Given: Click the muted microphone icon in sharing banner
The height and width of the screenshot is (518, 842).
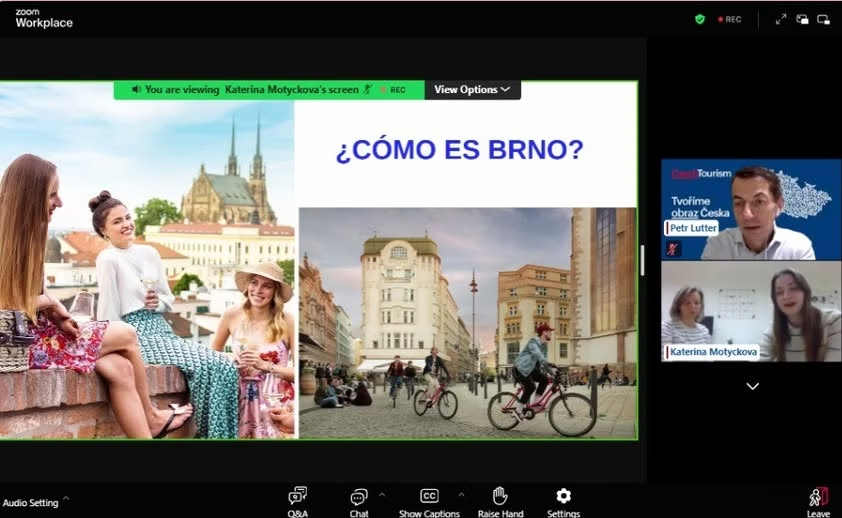Looking at the screenshot, I should click(x=367, y=89).
